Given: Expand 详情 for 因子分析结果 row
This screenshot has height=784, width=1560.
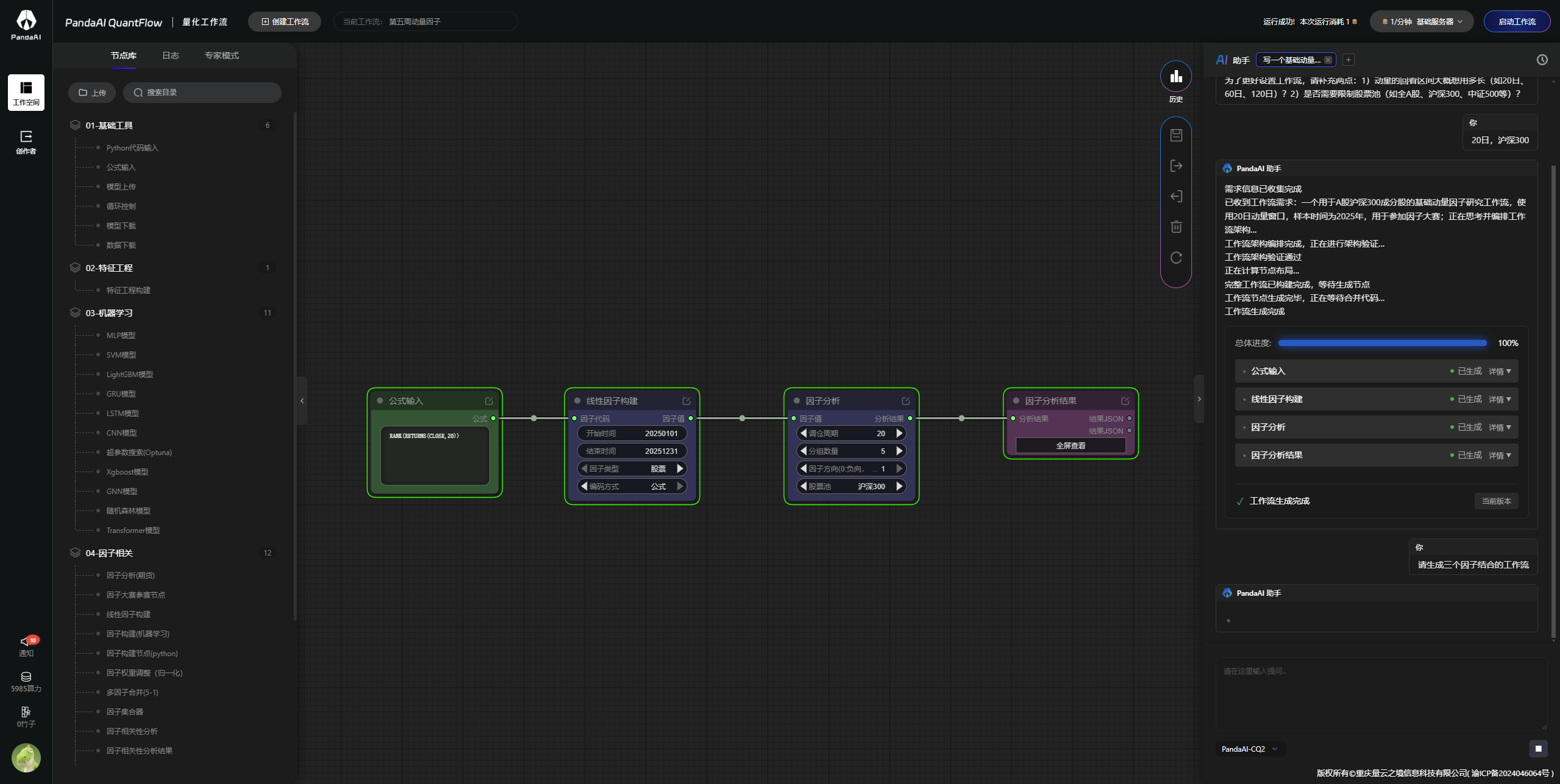Looking at the screenshot, I should [1500, 455].
